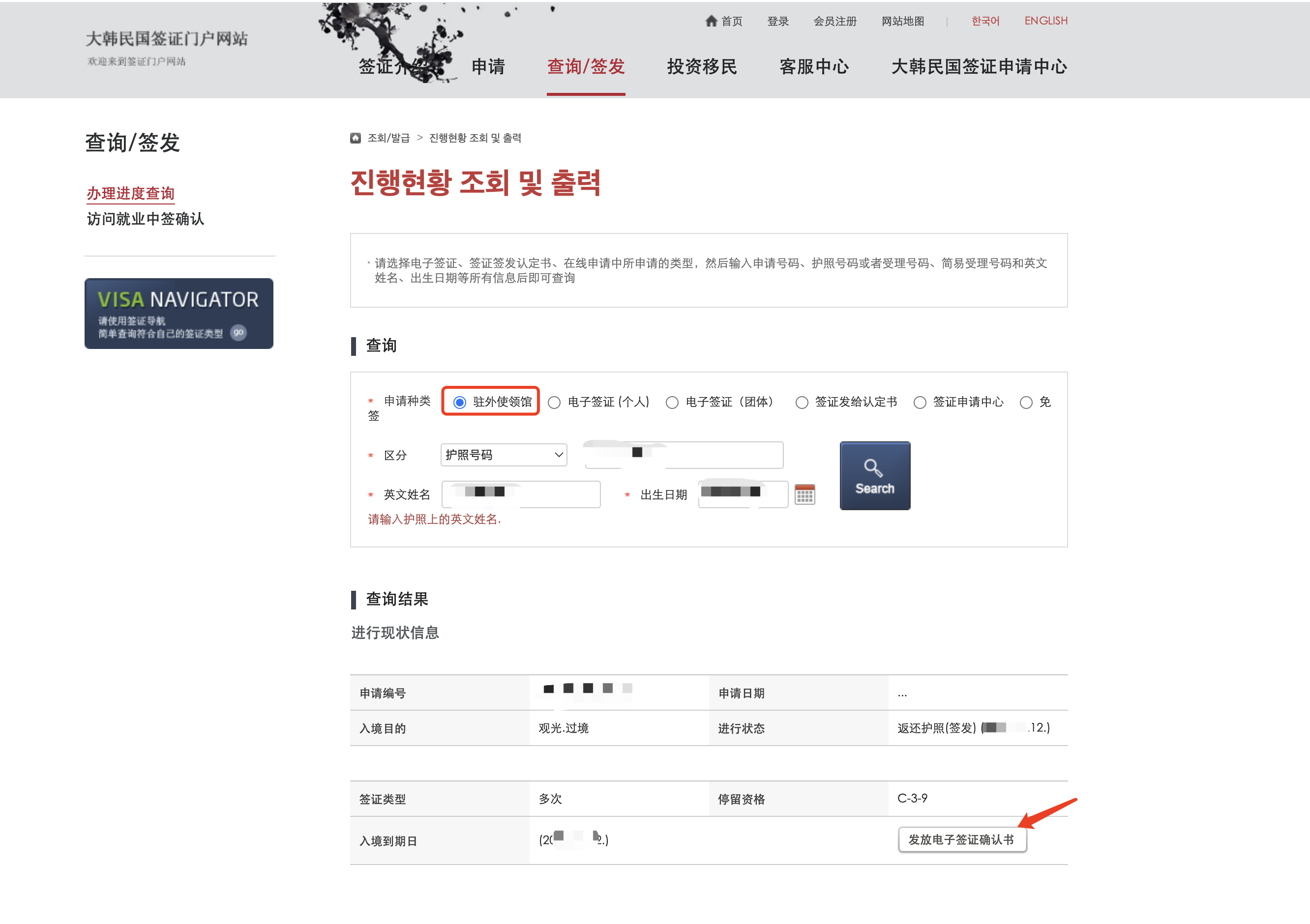Open the 客服中心 menu
1310x924 pixels.
click(814, 67)
